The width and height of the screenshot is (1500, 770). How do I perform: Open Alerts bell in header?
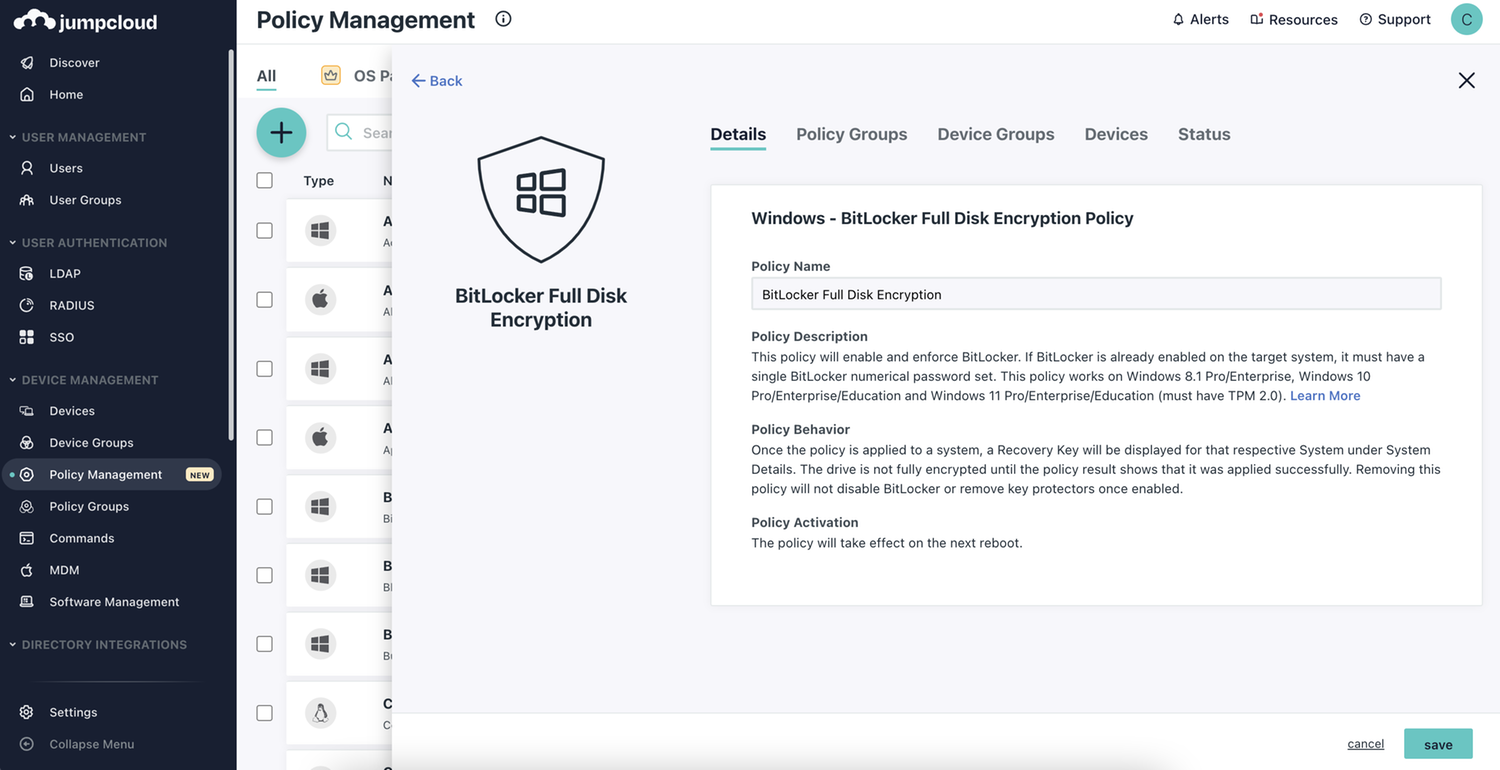click(1200, 19)
